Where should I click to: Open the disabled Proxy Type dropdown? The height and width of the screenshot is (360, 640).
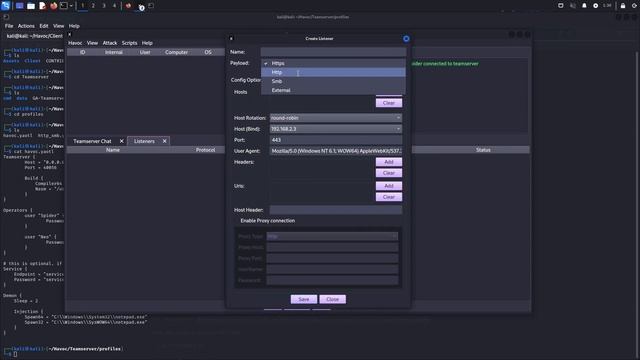[332, 236]
